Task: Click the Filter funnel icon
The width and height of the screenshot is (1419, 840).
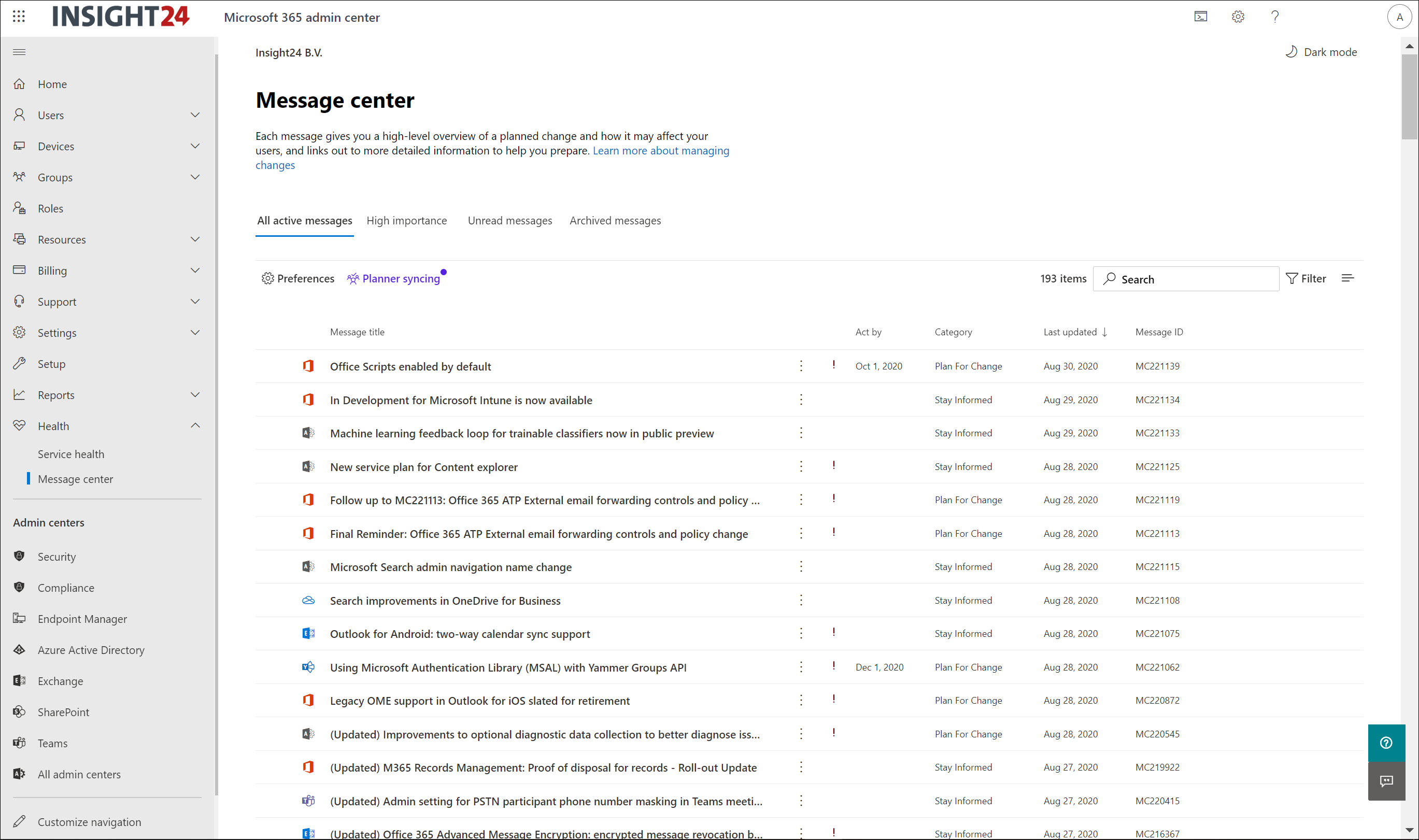Action: pyautogui.click(x=1292, y=278)
